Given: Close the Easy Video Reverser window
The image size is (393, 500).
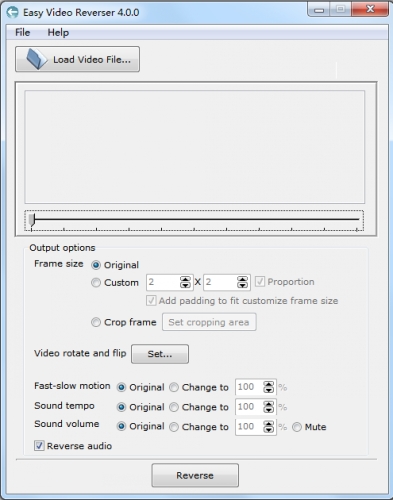Looking at the screenshot, I should 370,10.
